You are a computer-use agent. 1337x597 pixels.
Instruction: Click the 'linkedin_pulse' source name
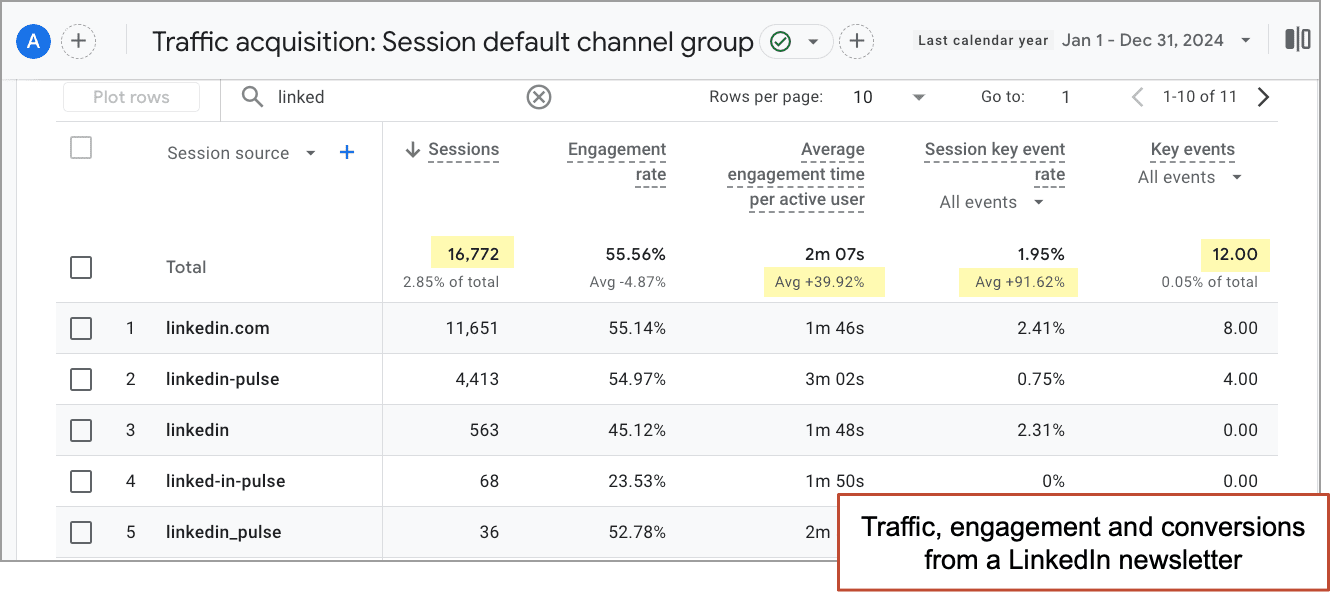click(223, 532)
